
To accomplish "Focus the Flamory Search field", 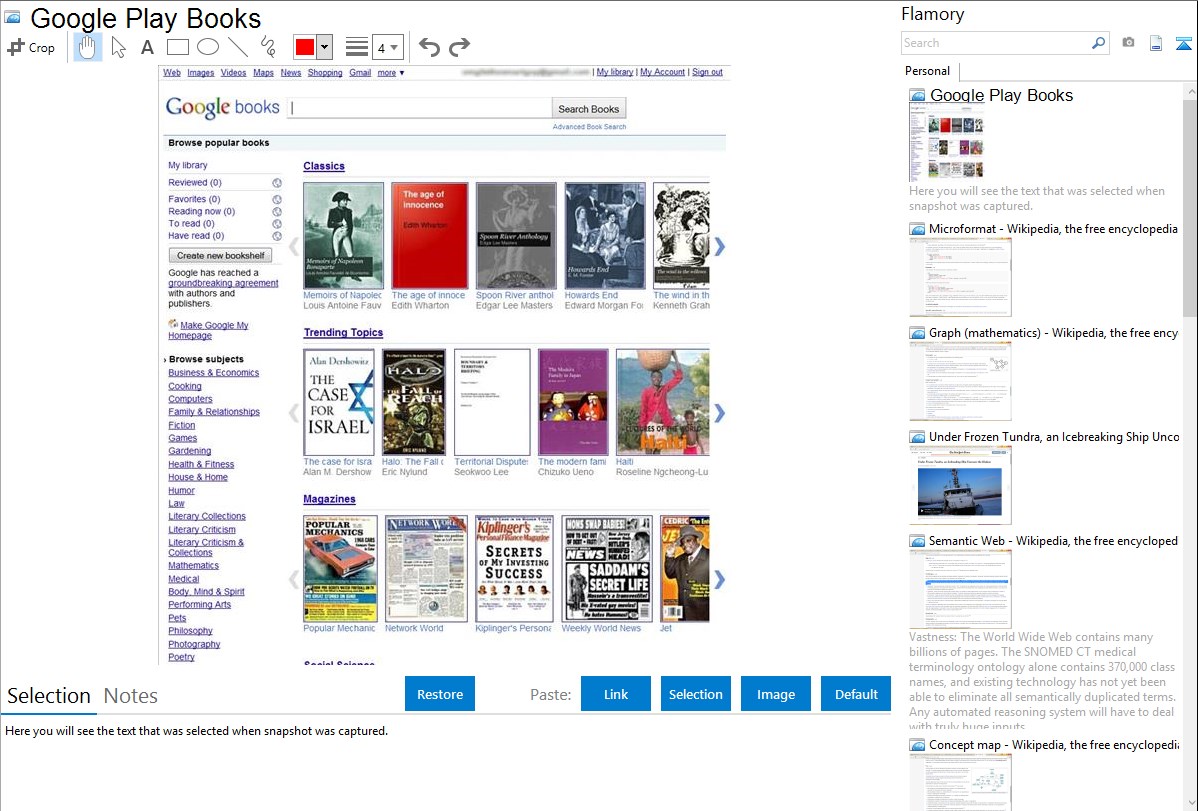I will point(996,43).
